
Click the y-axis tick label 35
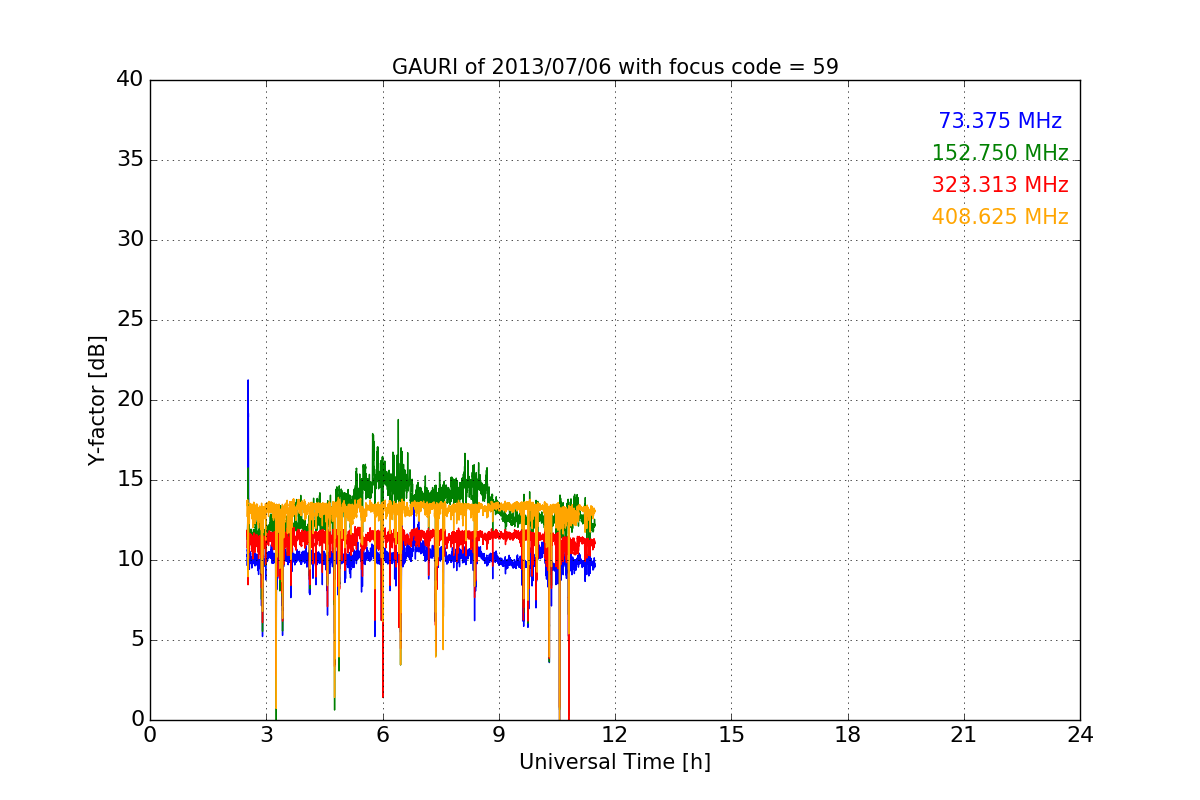click(x=130, y=160)
